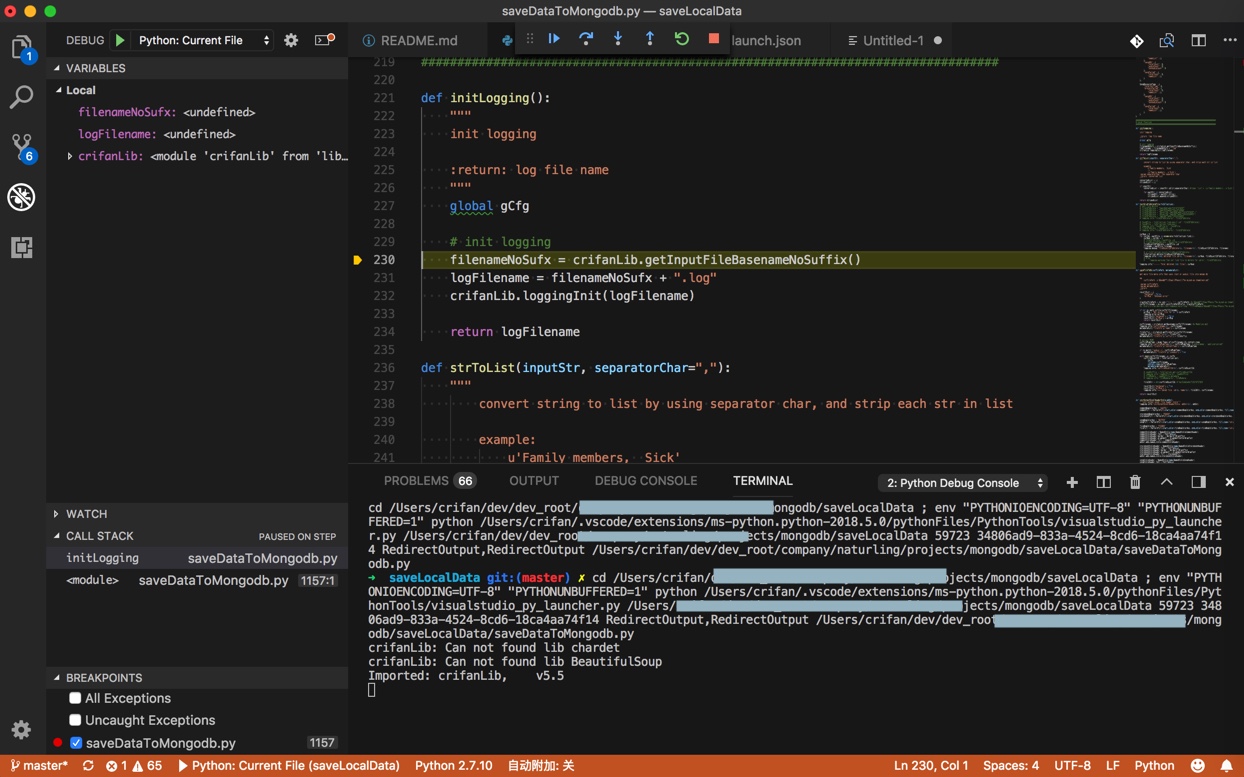Click Python 2.7.10 interpreter in status bar

[x=453, y=766]
